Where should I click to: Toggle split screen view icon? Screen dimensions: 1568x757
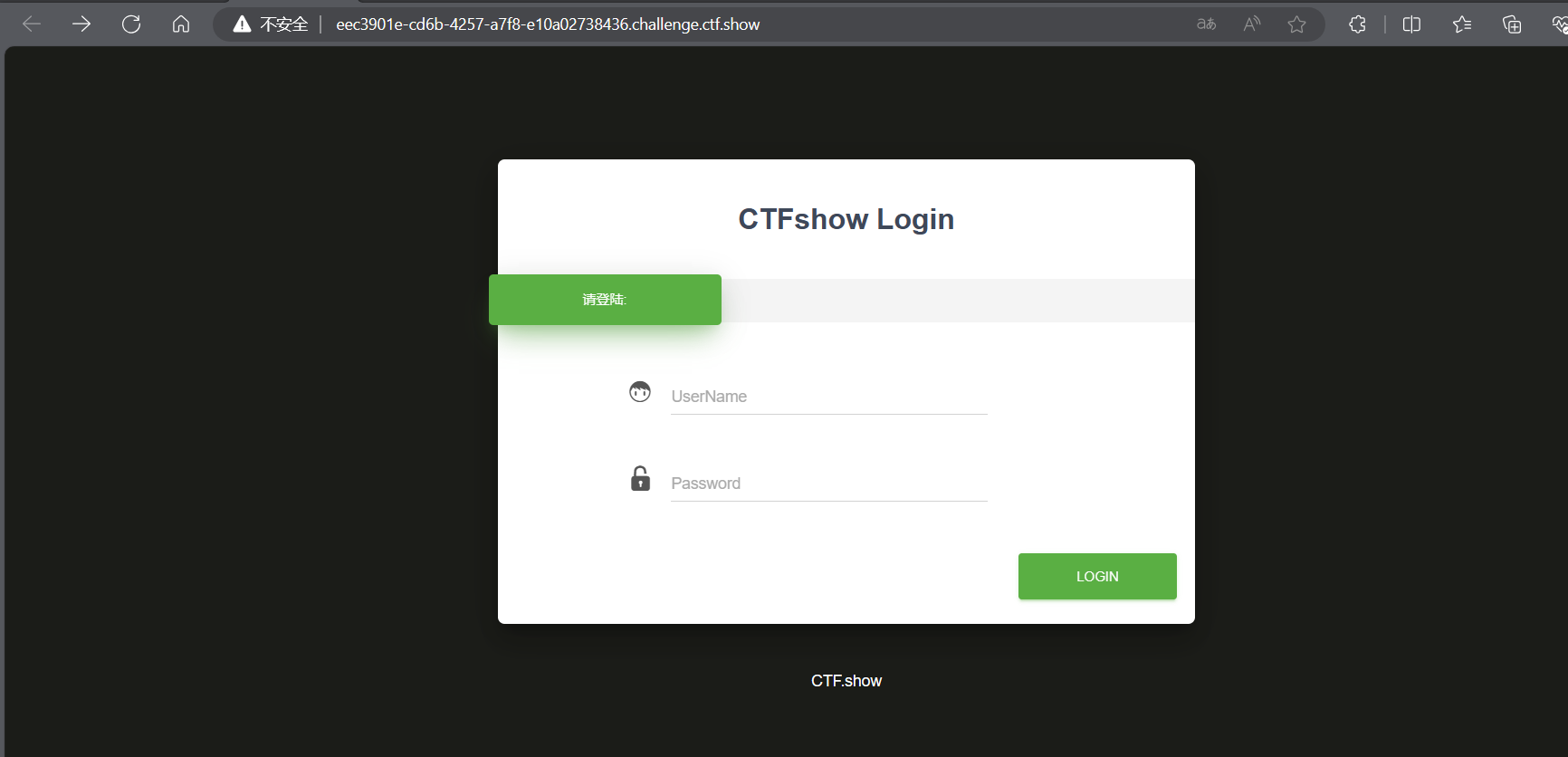[x=1411, y=24]
